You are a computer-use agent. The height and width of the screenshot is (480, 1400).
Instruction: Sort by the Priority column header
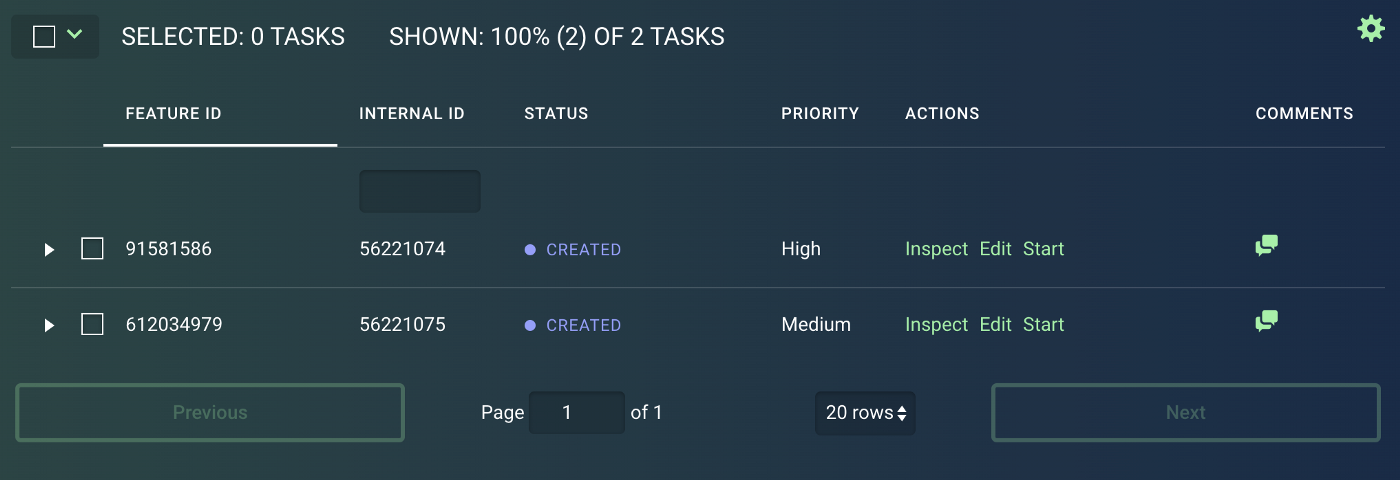820,114
